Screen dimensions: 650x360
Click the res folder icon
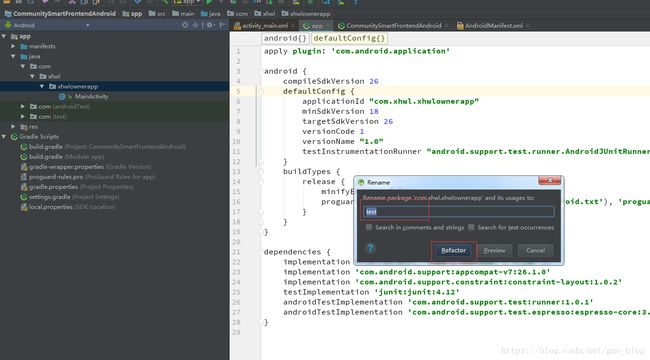coord(24,127)
